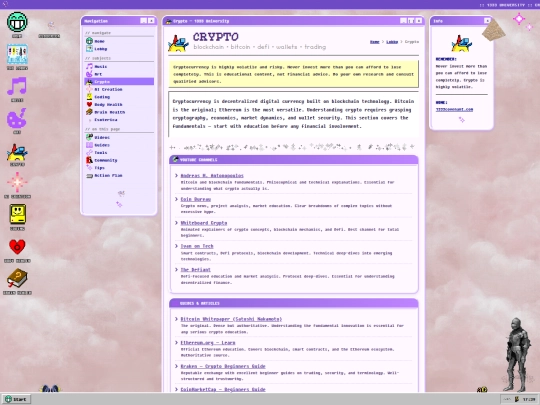Click the Lobby breadcrumb link

click(392, 42)
